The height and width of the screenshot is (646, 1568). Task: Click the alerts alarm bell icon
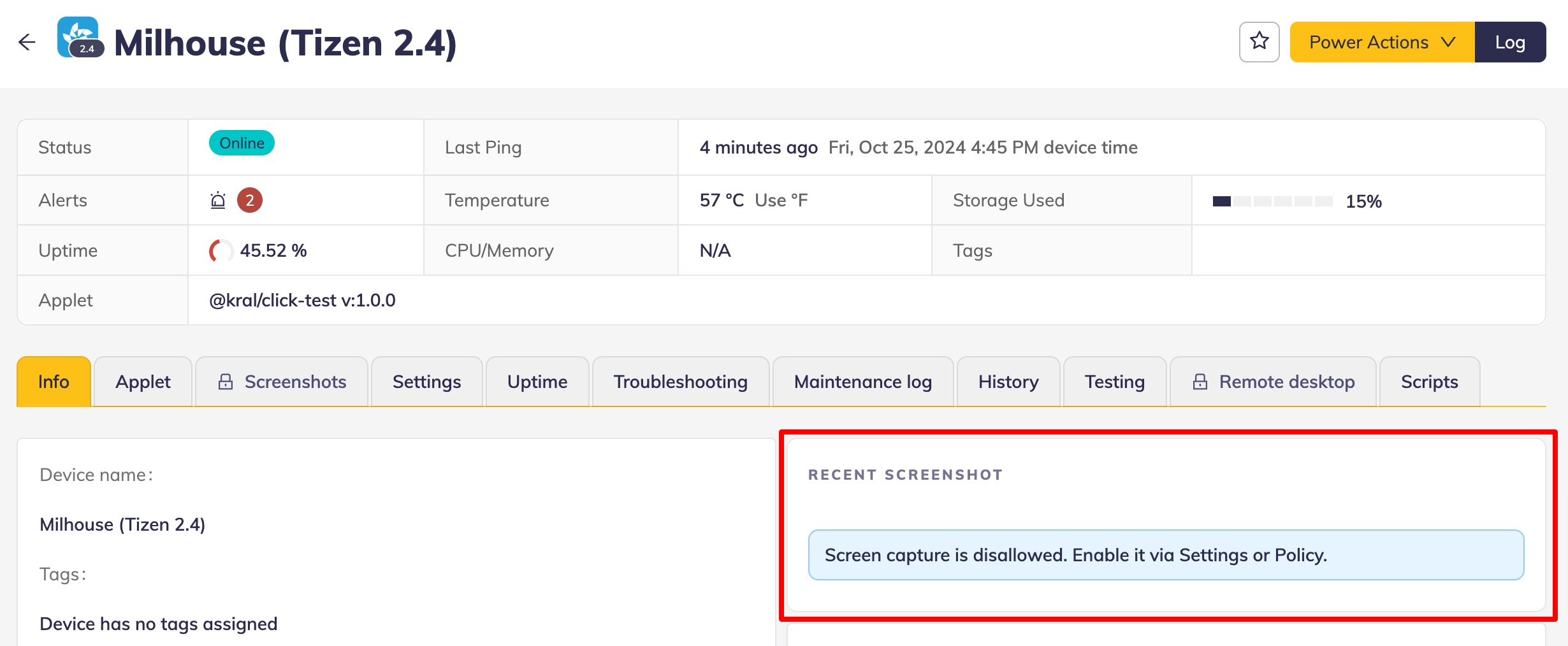point(218,201)
